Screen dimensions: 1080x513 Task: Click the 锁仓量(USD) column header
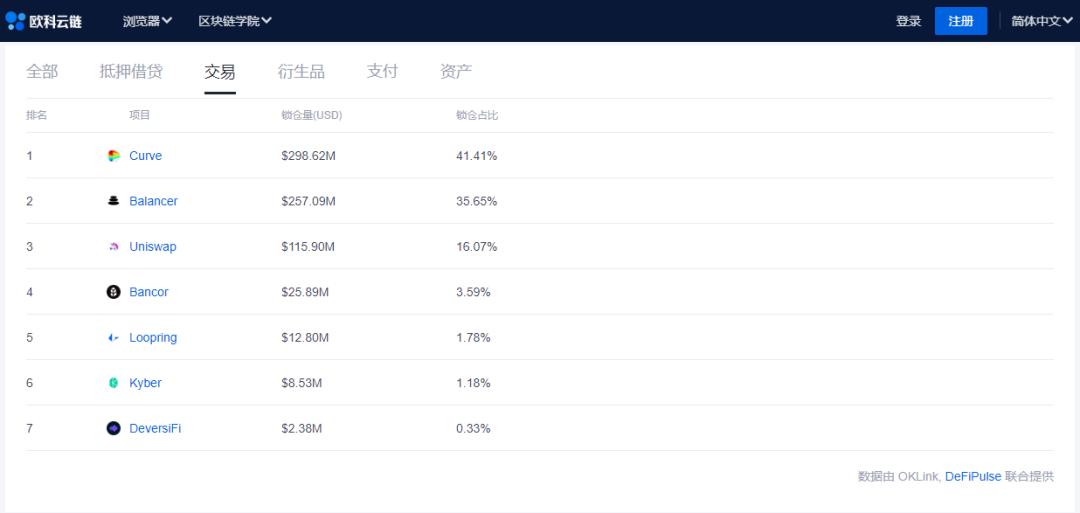coord(312,115)
